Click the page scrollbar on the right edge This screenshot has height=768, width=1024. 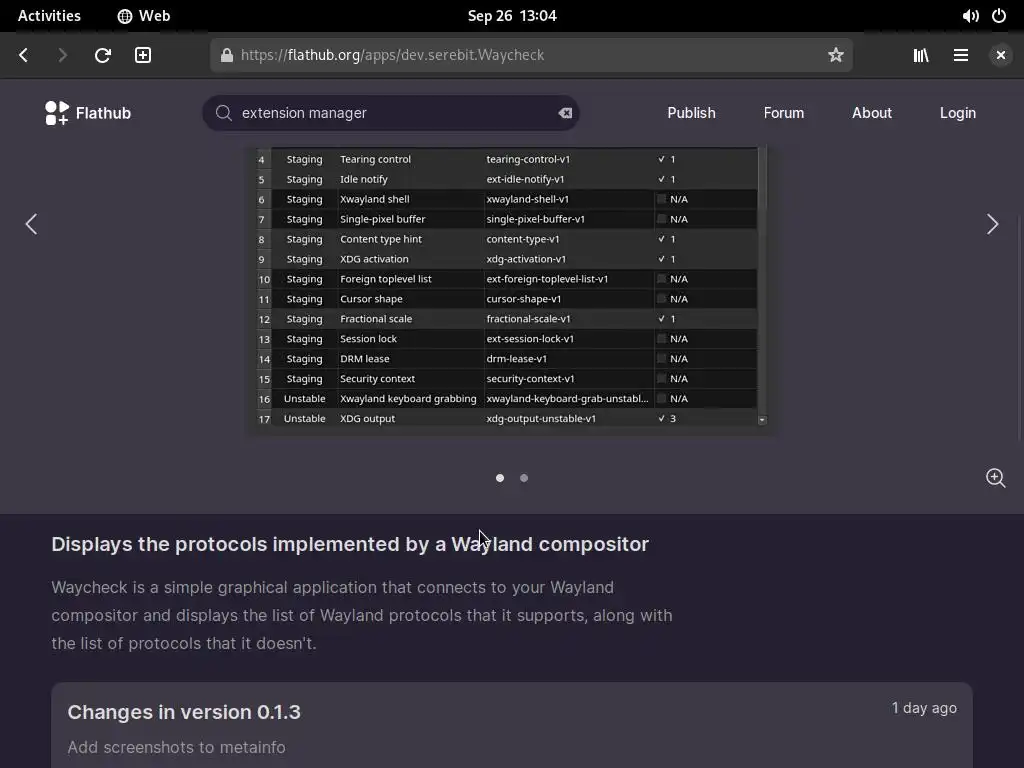[x=1020, y=327]
